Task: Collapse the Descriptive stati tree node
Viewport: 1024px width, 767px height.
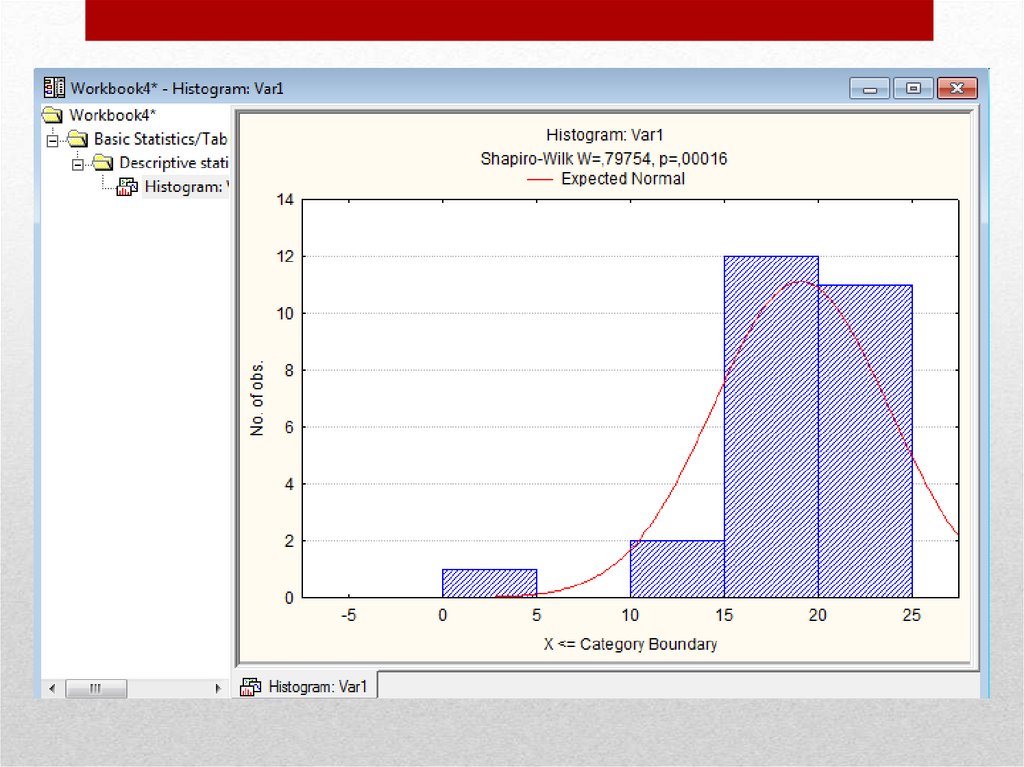Action: click(x=78, y=163)
